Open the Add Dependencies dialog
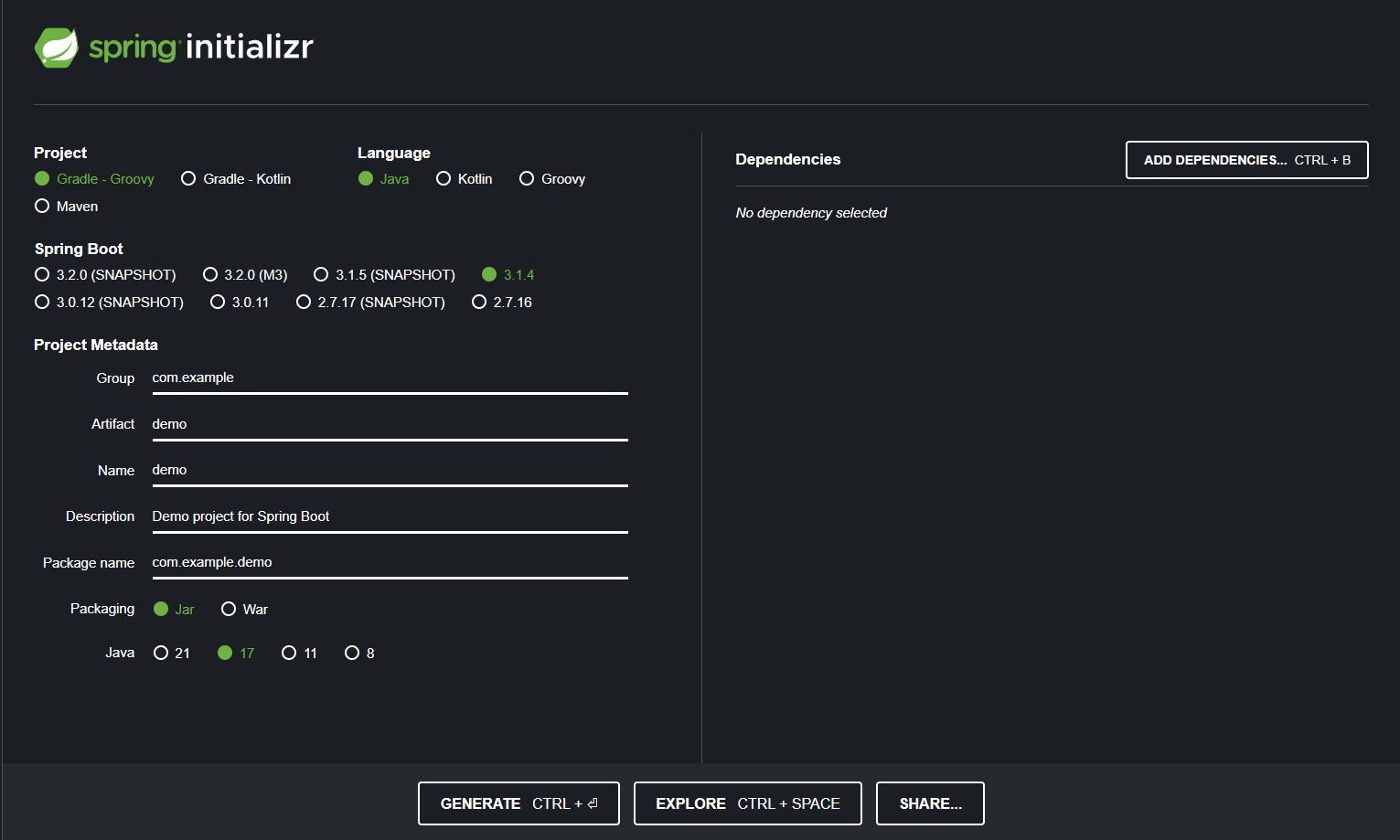The height and width of the screenshot is (840, 1400). 1246,160
